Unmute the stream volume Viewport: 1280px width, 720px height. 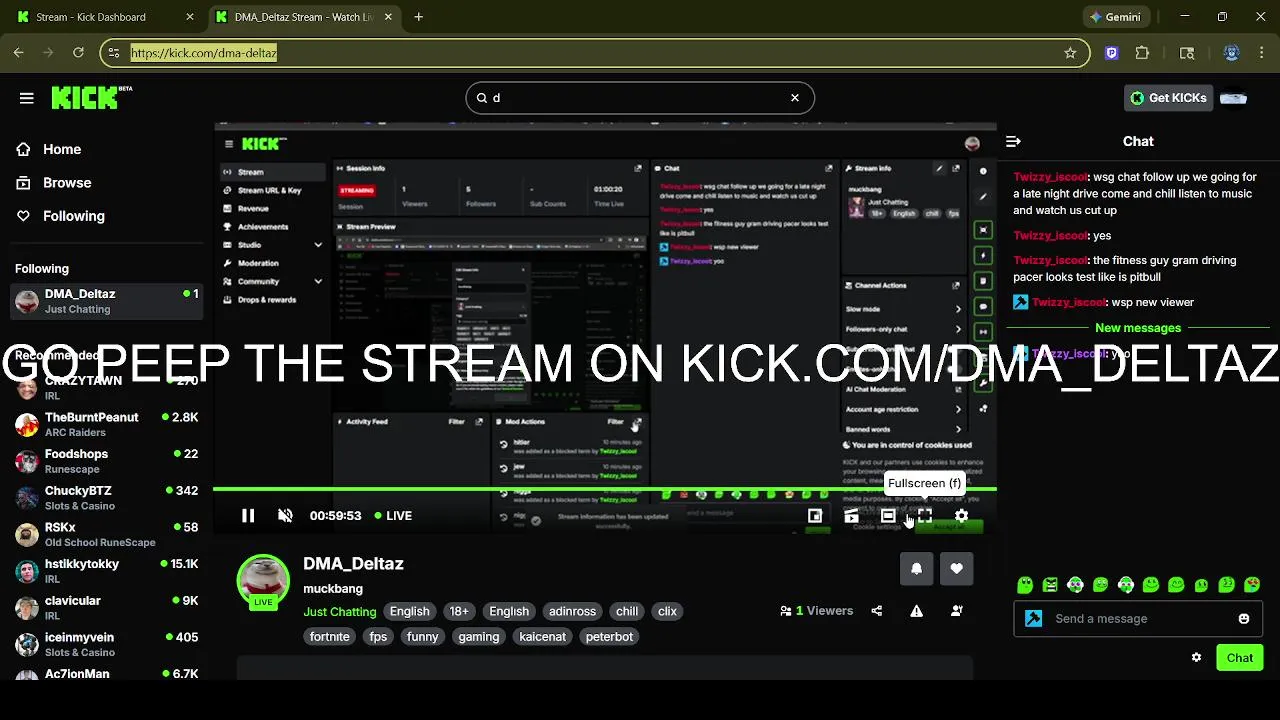tap(285, 516)
